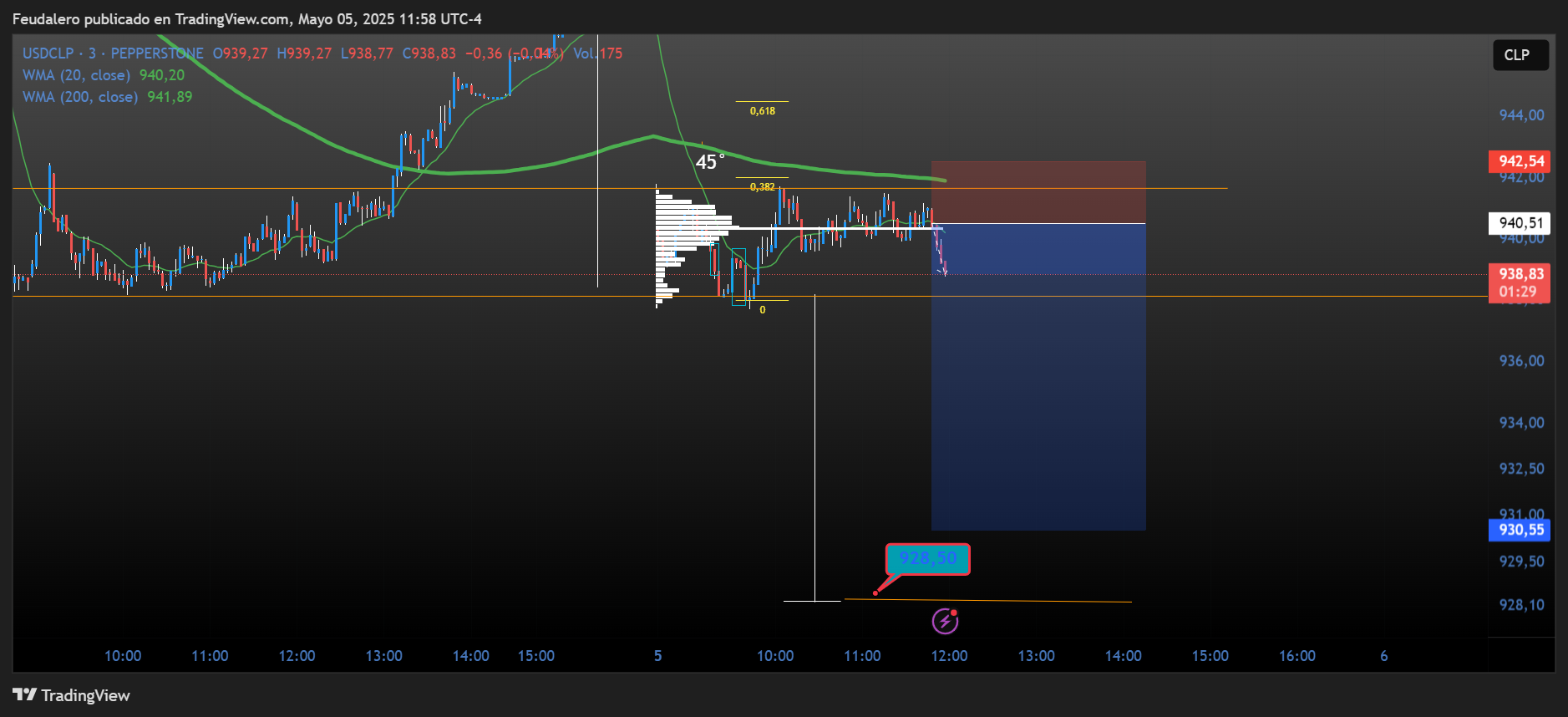Click the WMA 20 value 940,20
Viewport: 1568px width, 717px height.
click(x=162, y=75)
